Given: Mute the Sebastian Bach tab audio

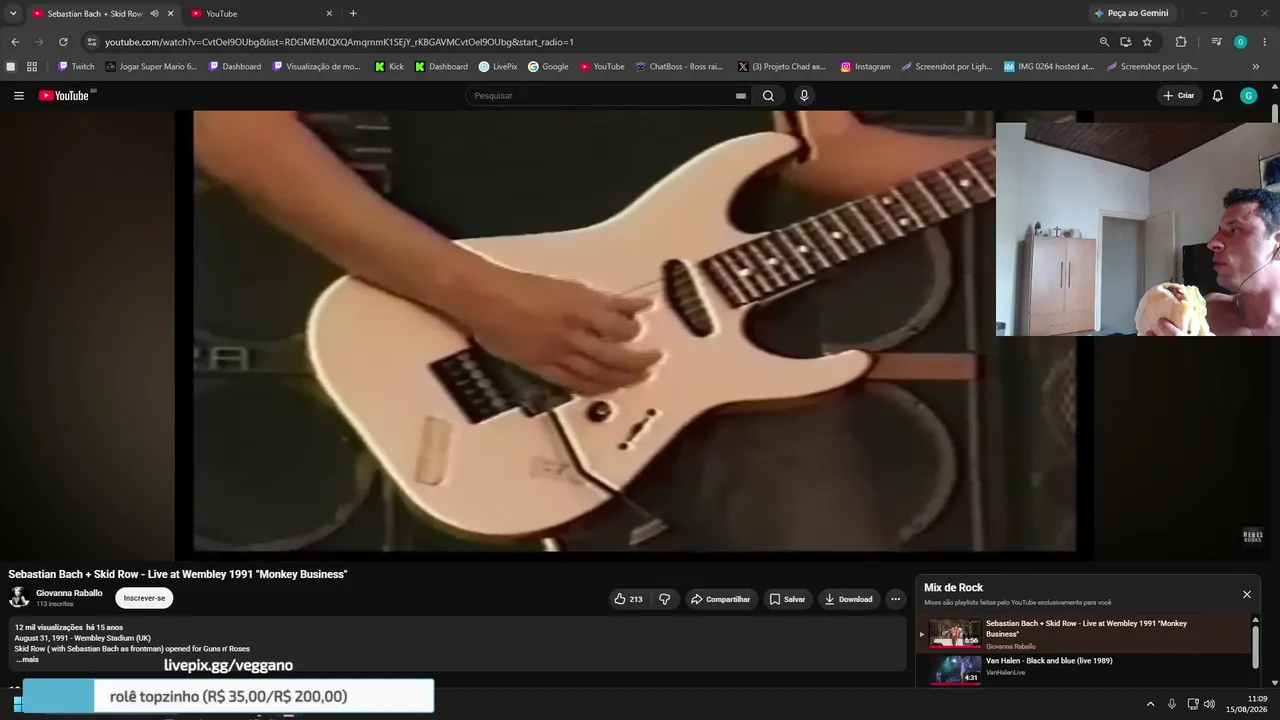Looking at the screenshot, I should coord(154,14).
